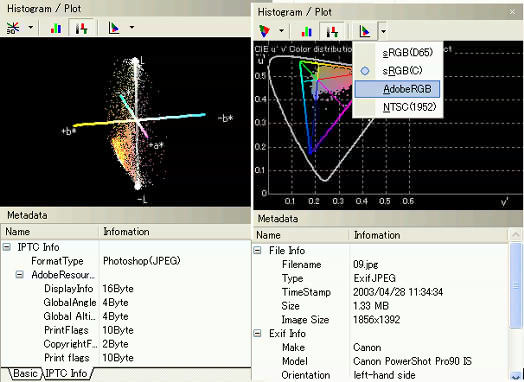Click the Canon PowerShot Pro90 IS value
The height and width of the screenshot is (382, 524).
(412, 361)
